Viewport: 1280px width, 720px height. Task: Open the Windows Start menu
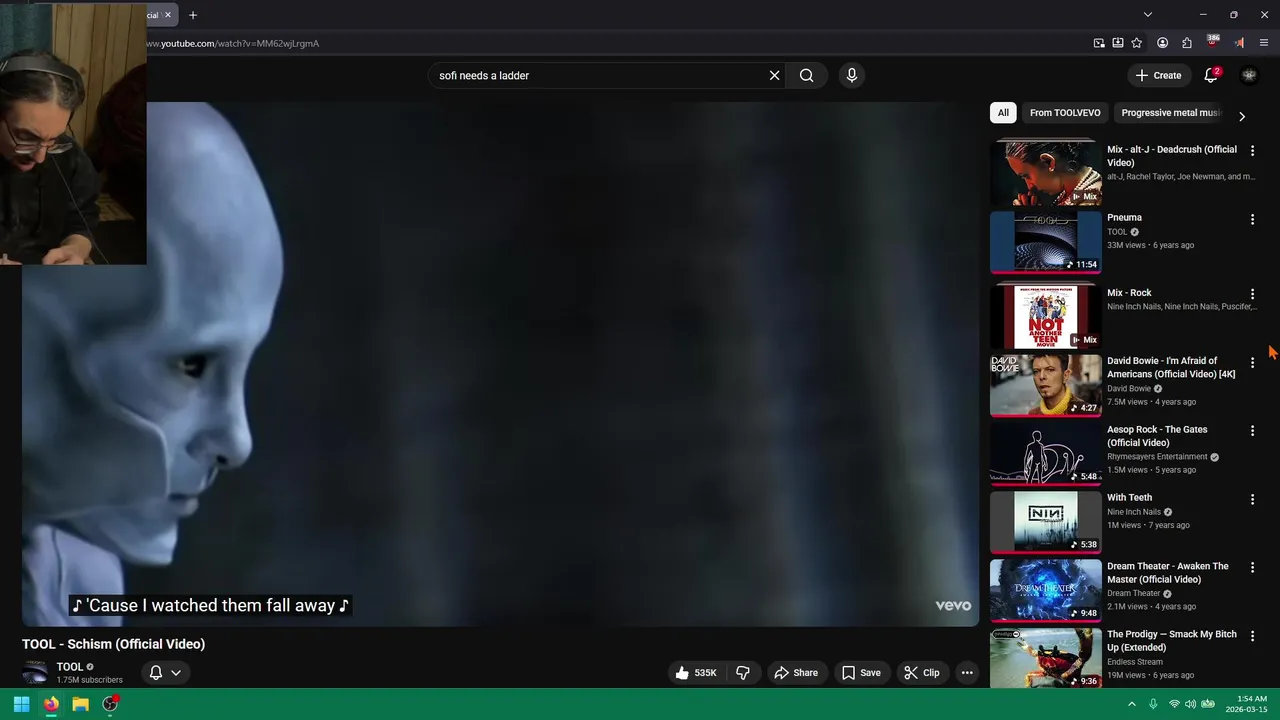[x=21, y=704]
